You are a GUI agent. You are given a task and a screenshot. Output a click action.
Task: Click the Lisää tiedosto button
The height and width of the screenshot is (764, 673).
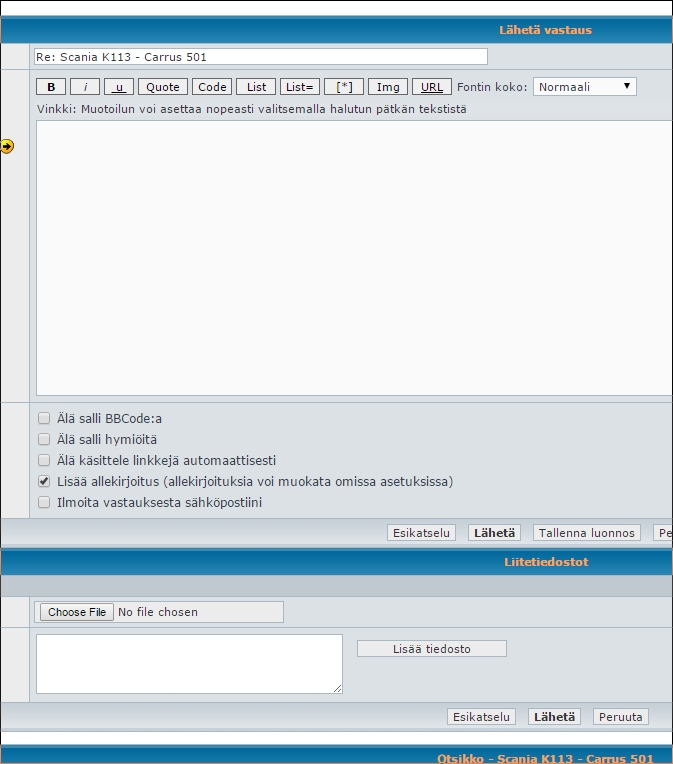[432, 649]
